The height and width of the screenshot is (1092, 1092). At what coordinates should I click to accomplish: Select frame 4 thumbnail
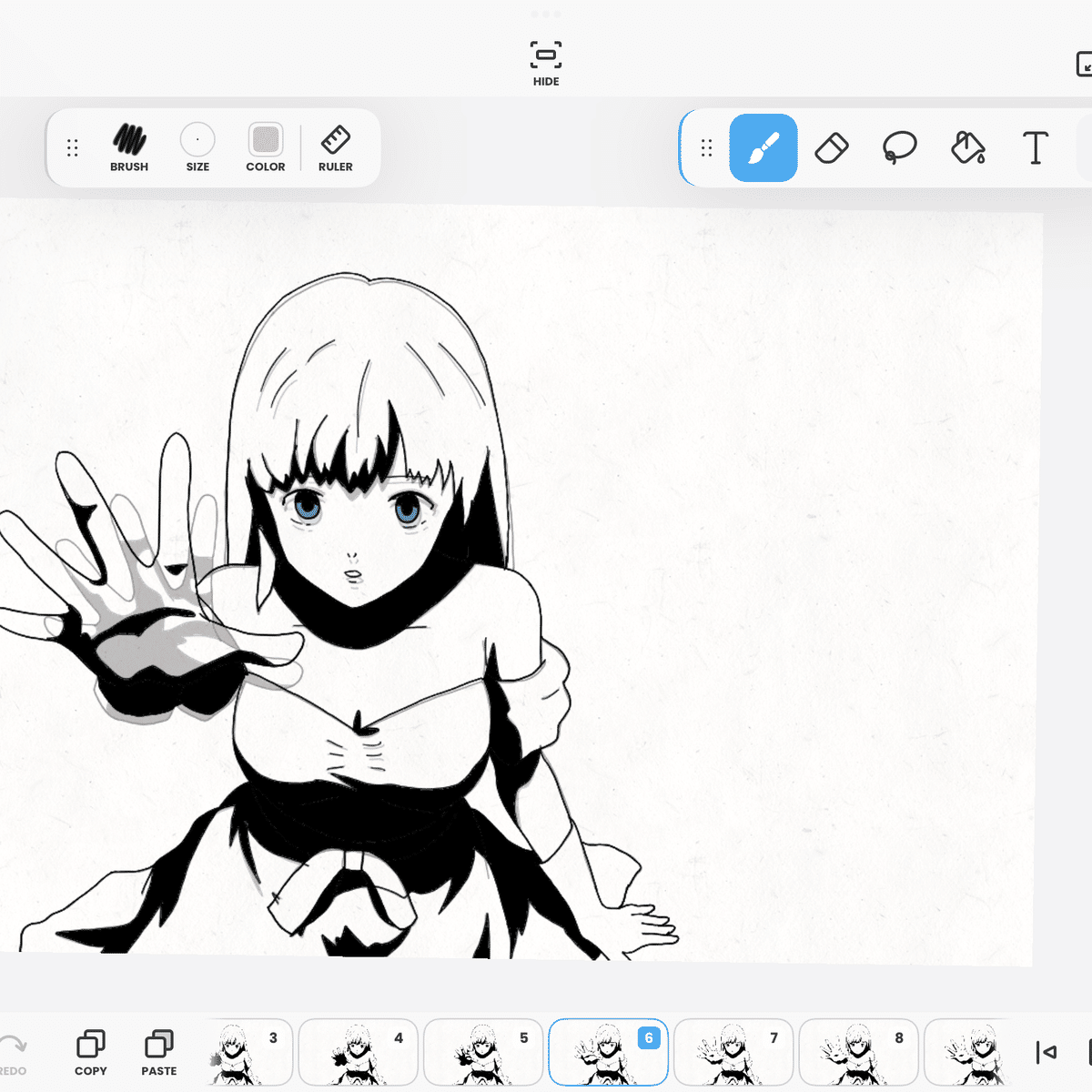[359, 1052]
